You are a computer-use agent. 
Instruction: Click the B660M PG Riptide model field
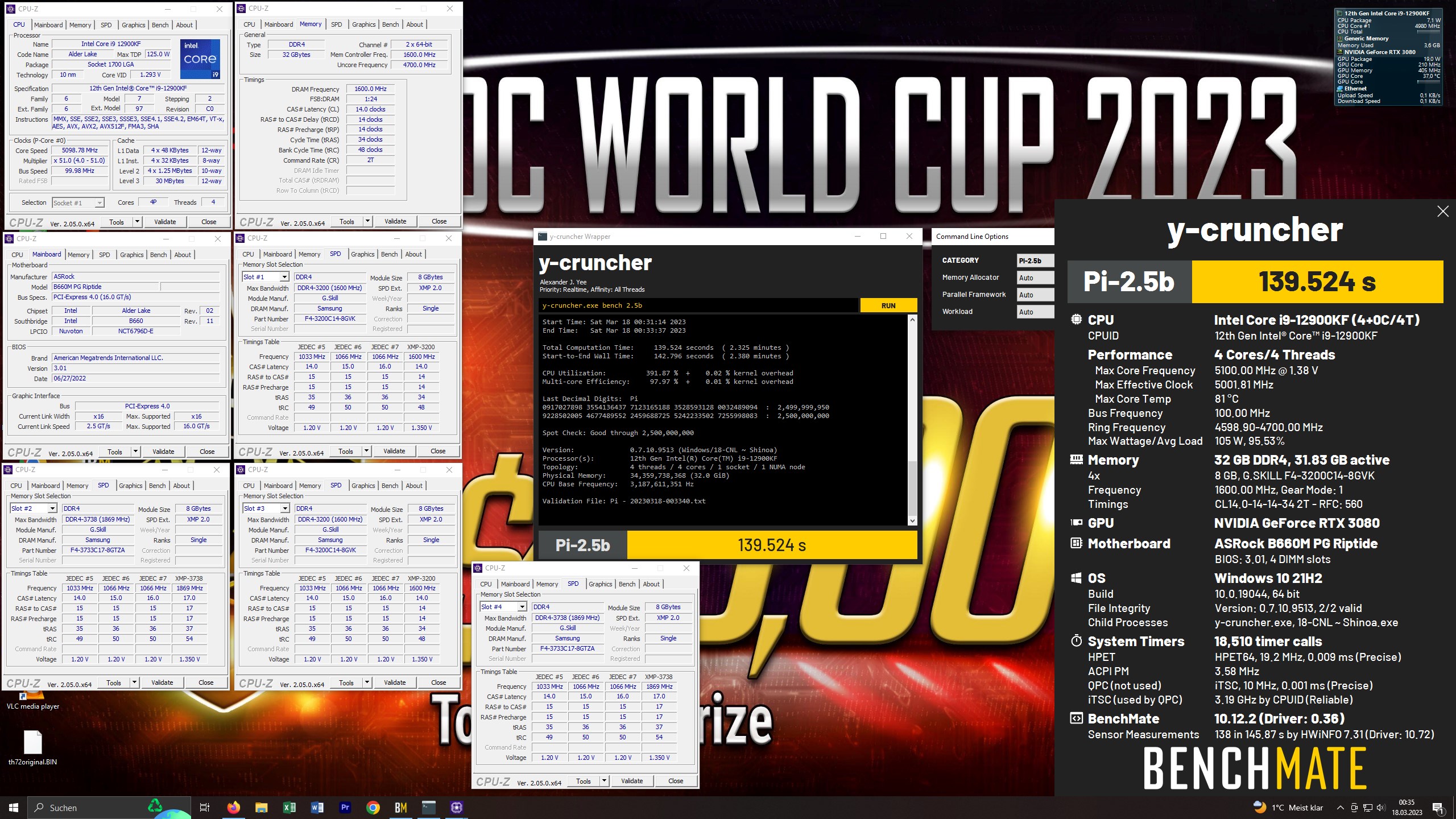(106, 287)
